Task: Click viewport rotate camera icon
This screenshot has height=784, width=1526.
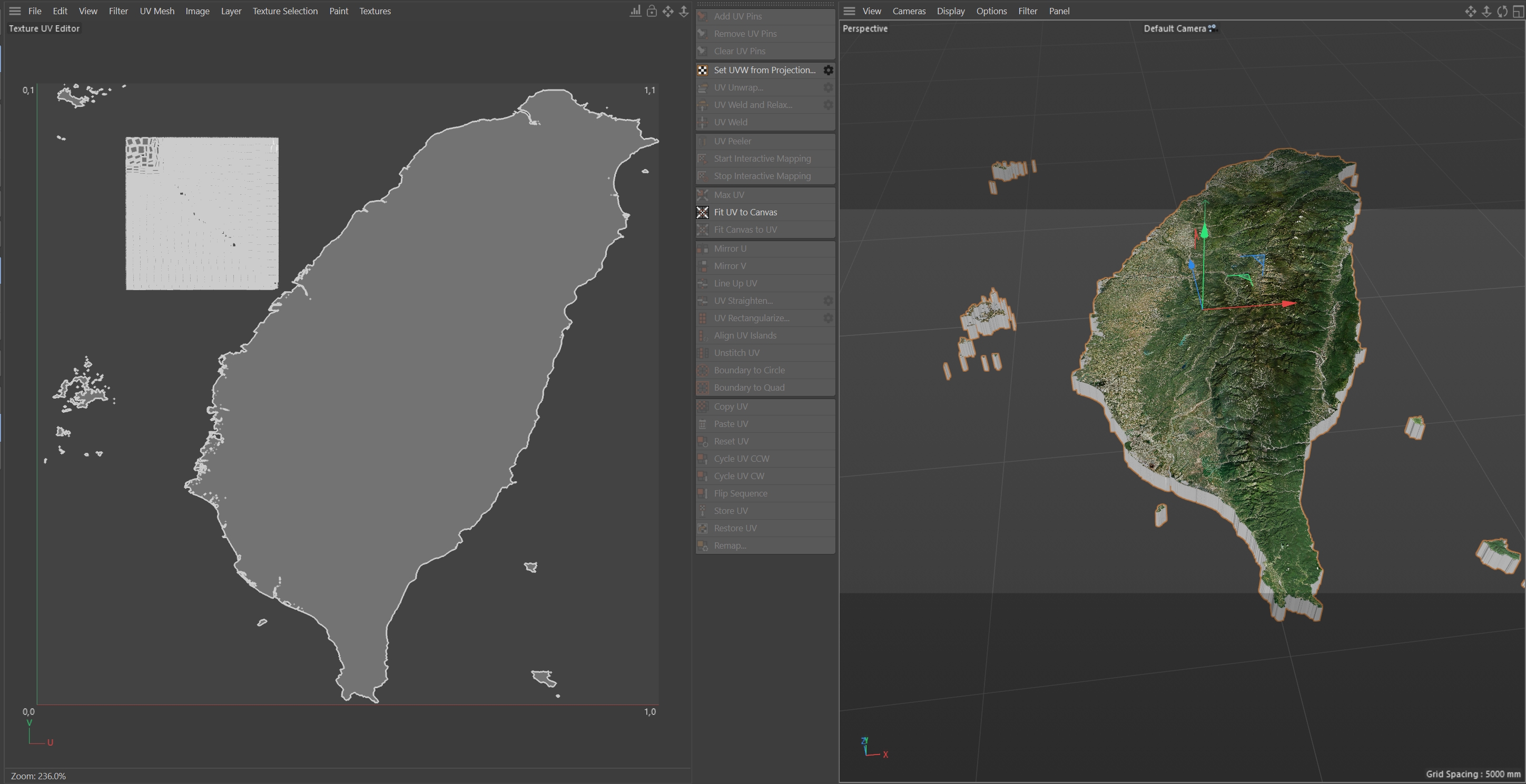Action: 1502,11
